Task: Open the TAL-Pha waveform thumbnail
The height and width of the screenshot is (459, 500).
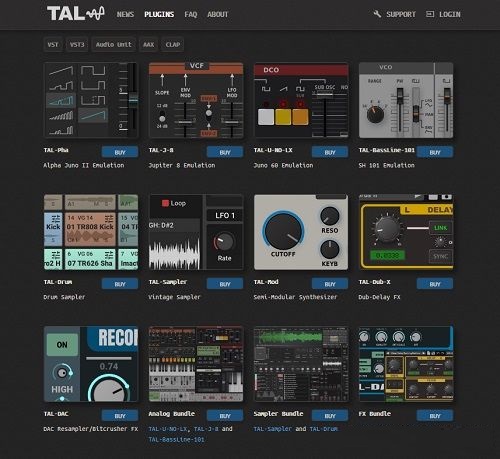Action: (x=91, y=100)
